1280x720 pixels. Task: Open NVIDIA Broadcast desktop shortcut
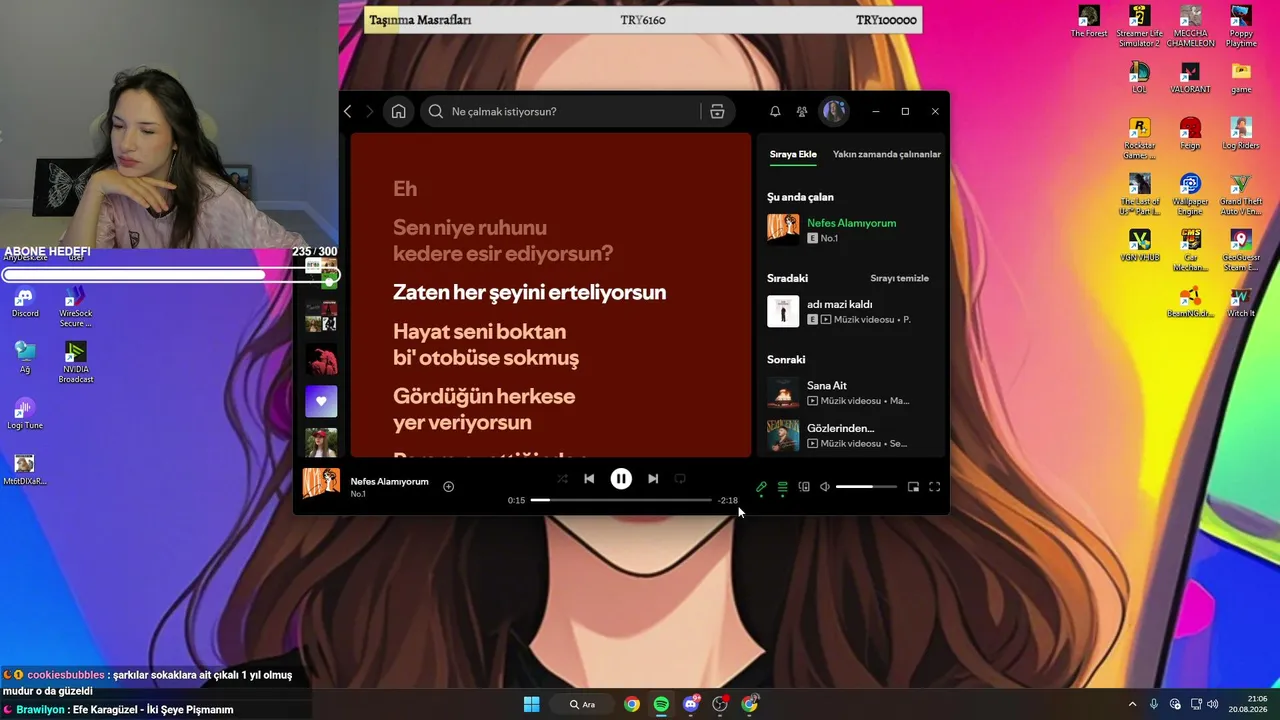(76, 362)
